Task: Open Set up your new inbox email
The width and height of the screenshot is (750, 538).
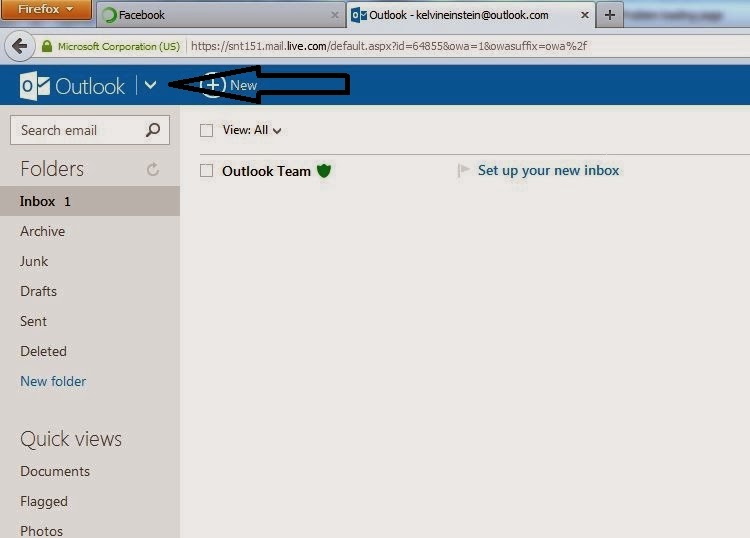Action: point(548,170)
